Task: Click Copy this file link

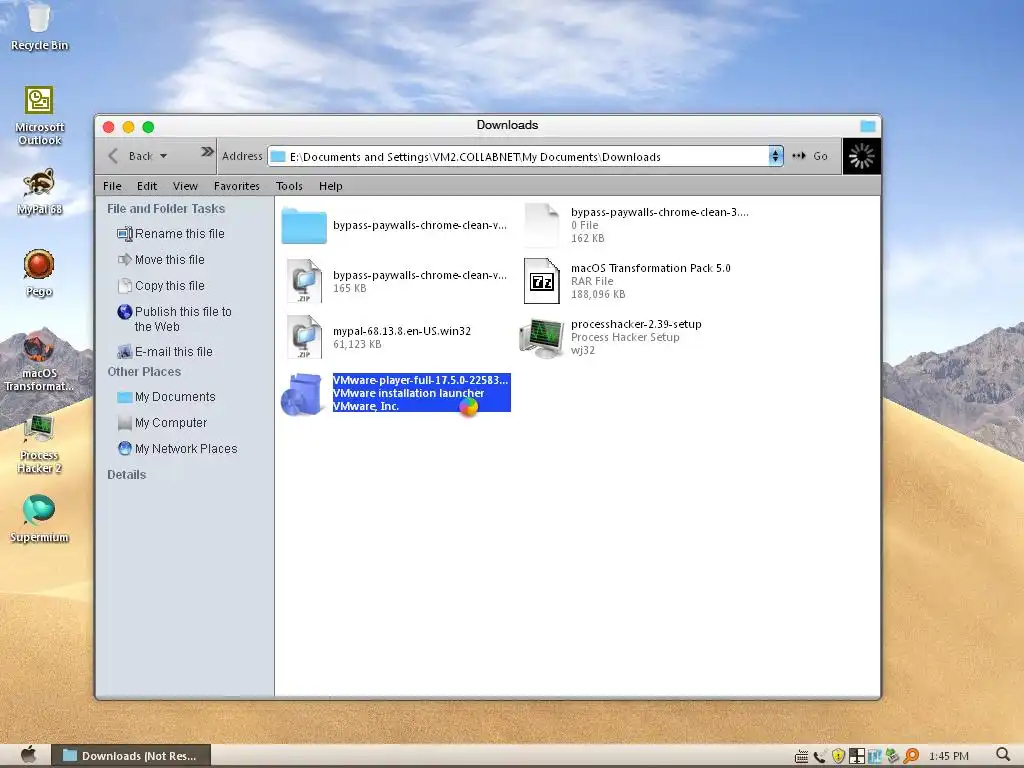Action: 161,286
